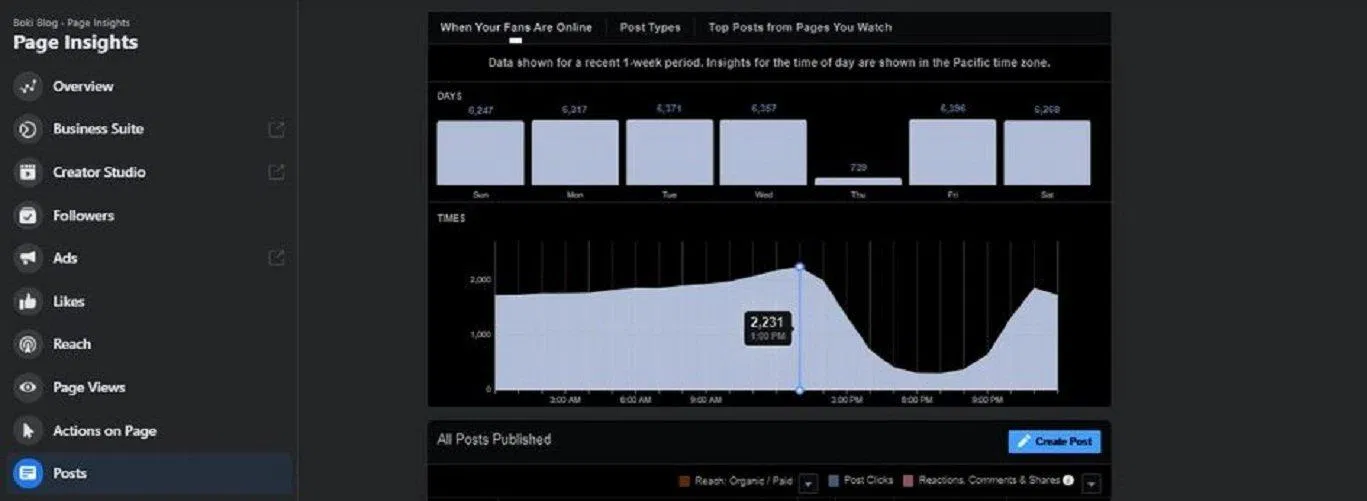1367x501 pixels.
Task: Click the Page Views eye icon
Action: 28,387
